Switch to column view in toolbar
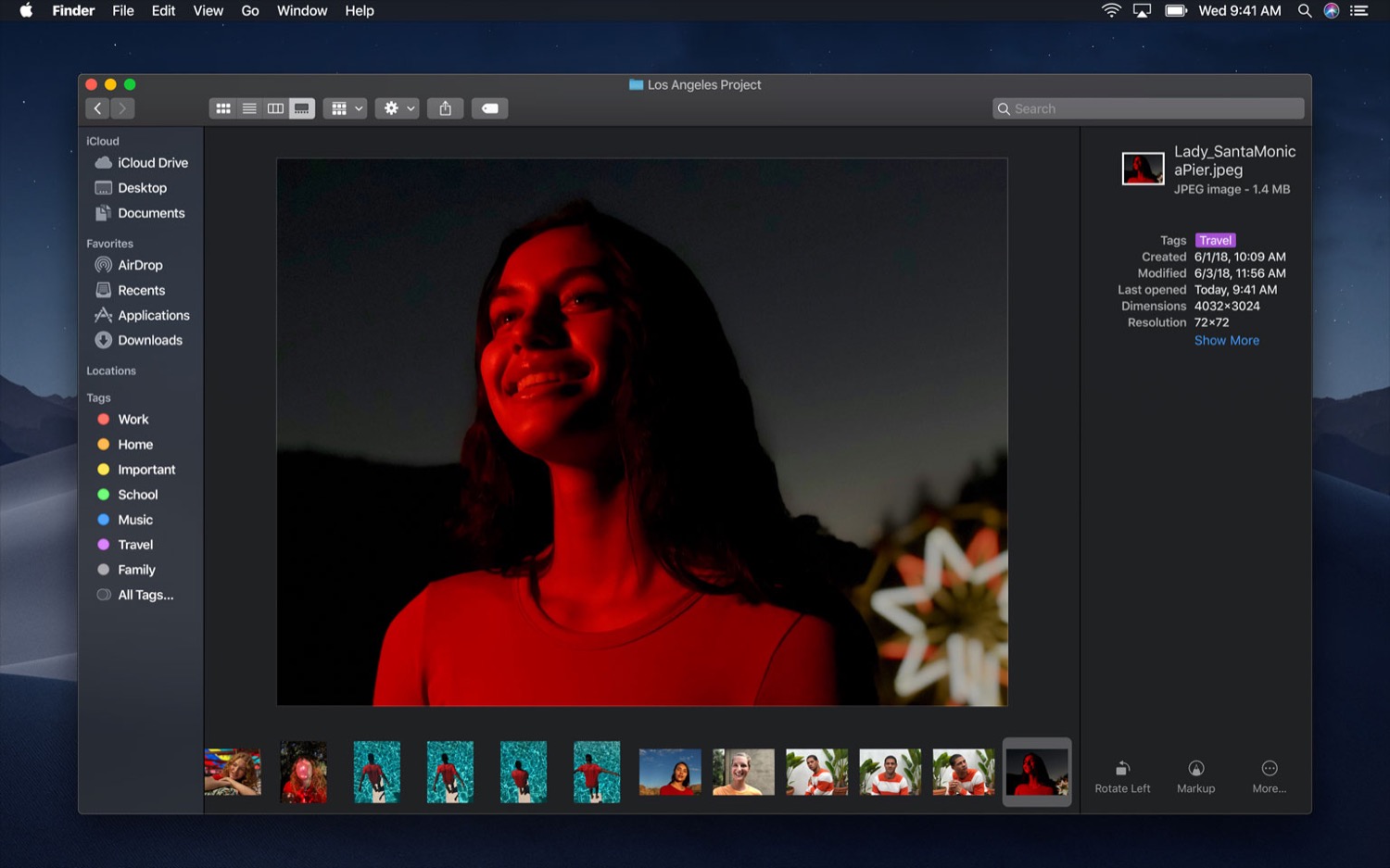The image size is (1390, 868). (x=275, y=108)
